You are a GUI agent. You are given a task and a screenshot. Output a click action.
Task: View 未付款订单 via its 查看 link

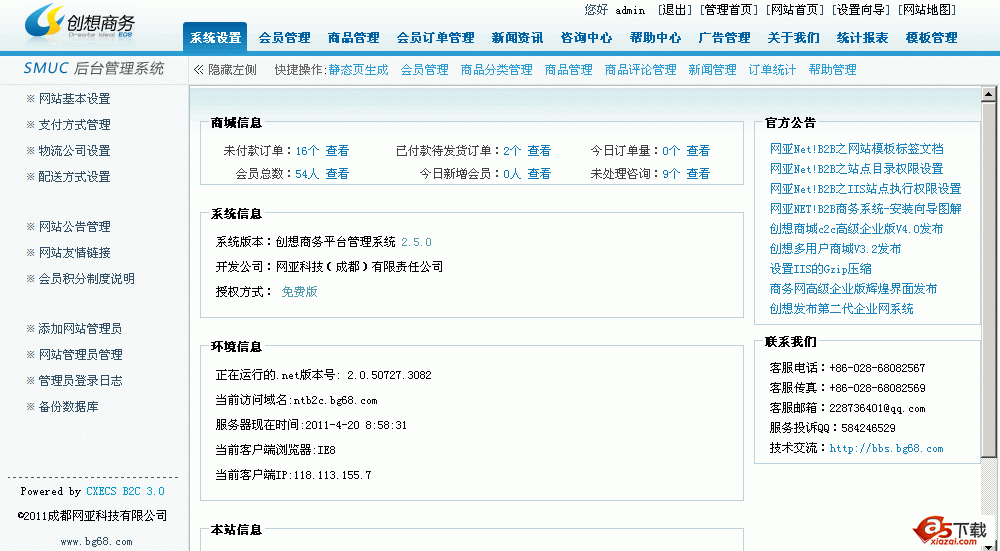337,151
